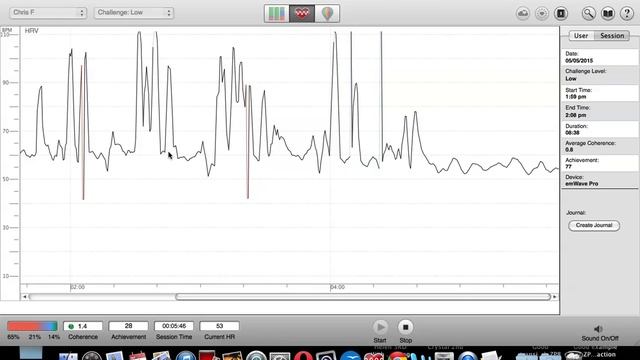Start a session with the play button
This screenshot has height=360, width=640.
380,327
